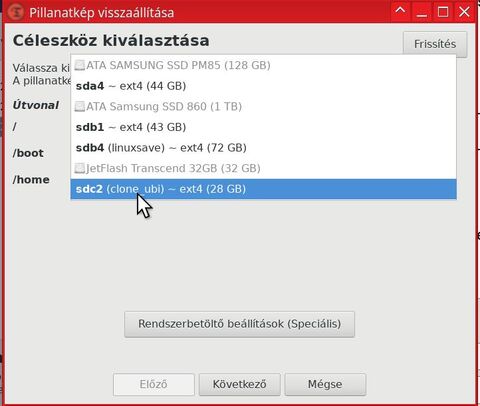The height and width of the screenshot is (406, 480).
Task: Pick sdb4 (linuxsave) ext4 (72 GB)
Action: pos(263,148)
